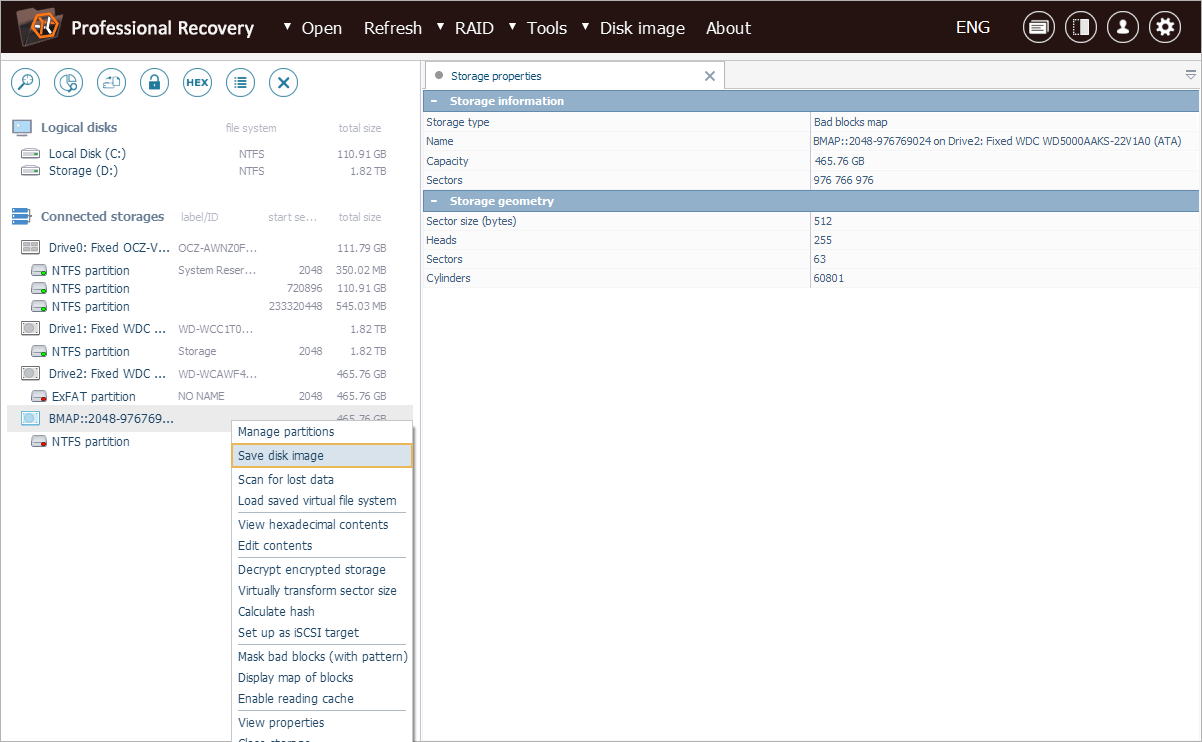Open the Tools menu label
Screen dimensions: 1202x742
547,28
